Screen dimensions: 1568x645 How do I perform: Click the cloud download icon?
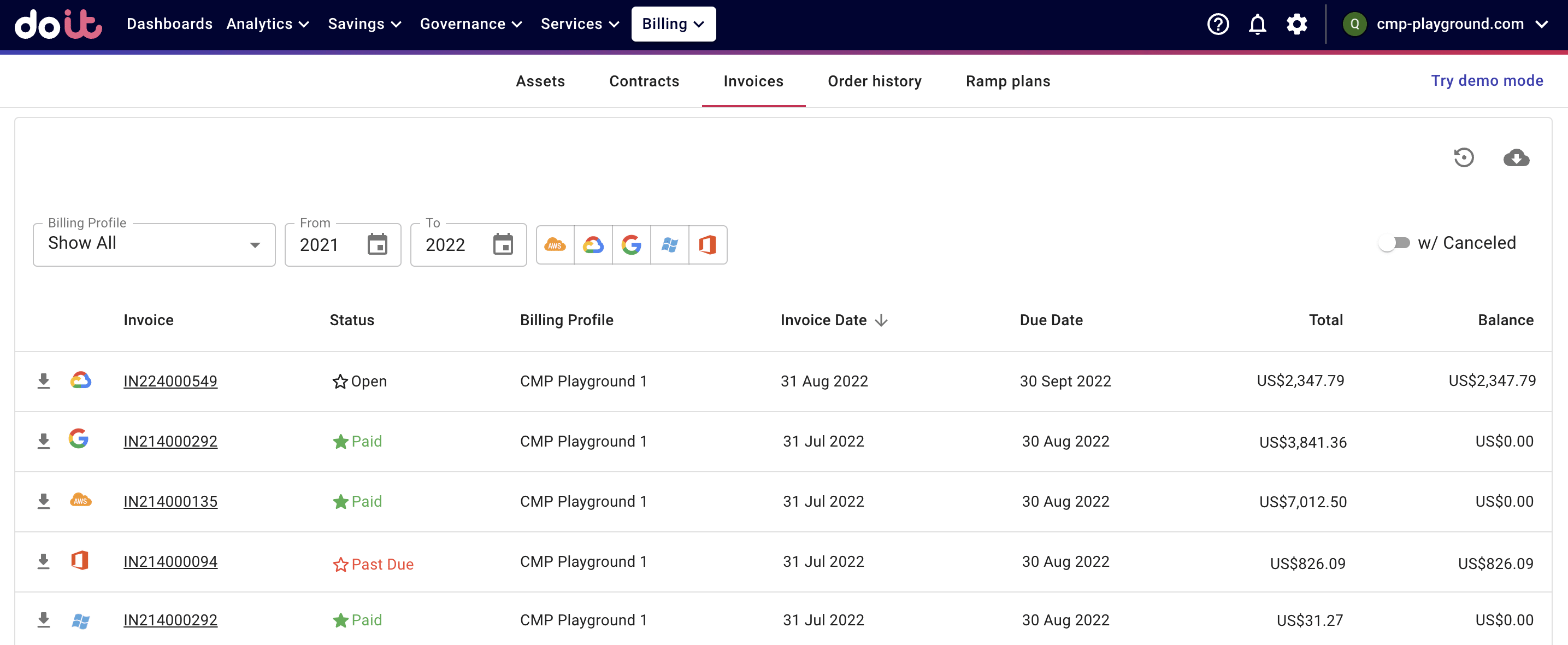[x=1516, y=158]
